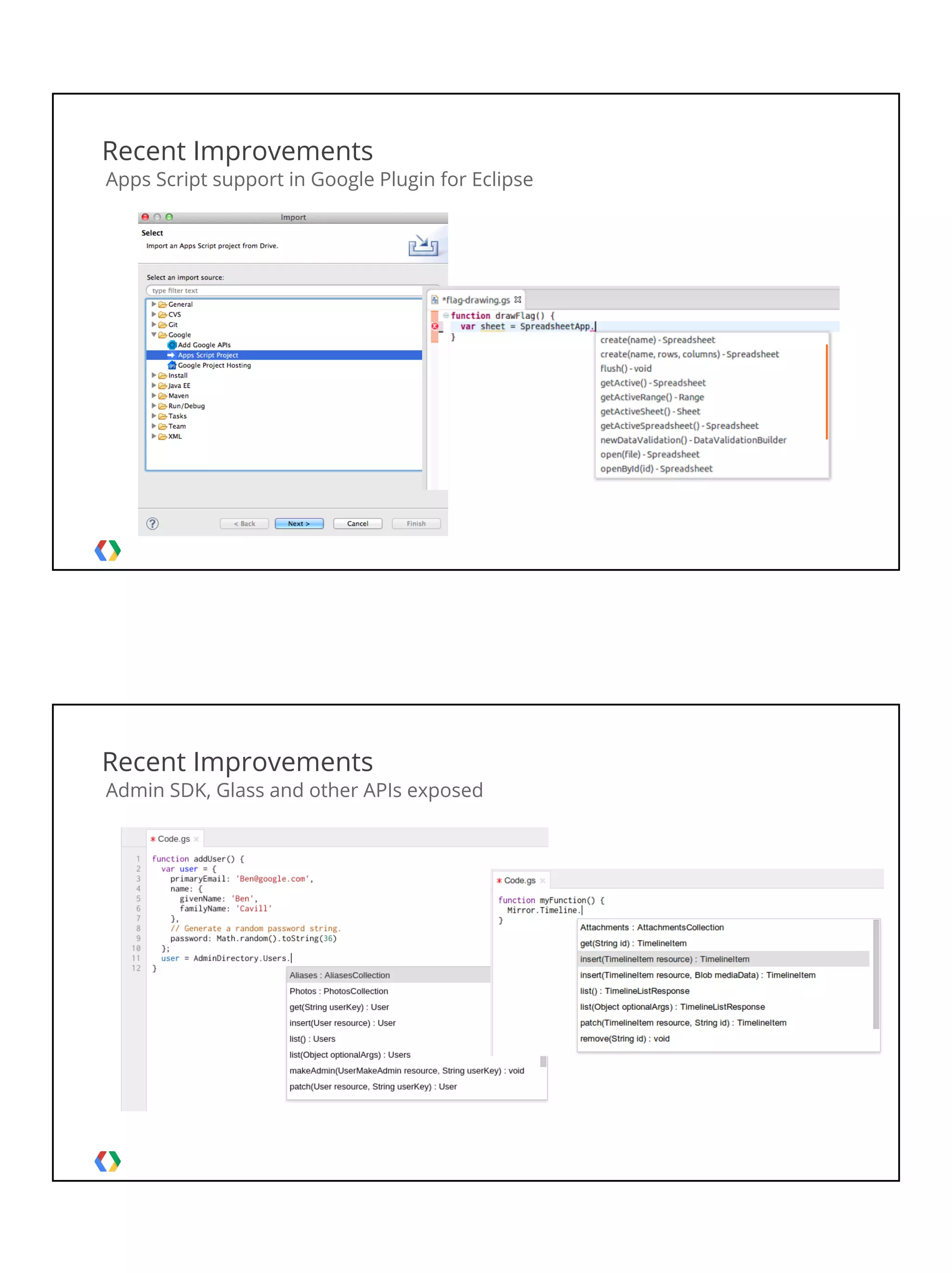The height and width of the screenshot is (1273, 952).
Task: Close the Code.gs tab with addUser function
Action: pyautogui.click(x=196, y=839)
